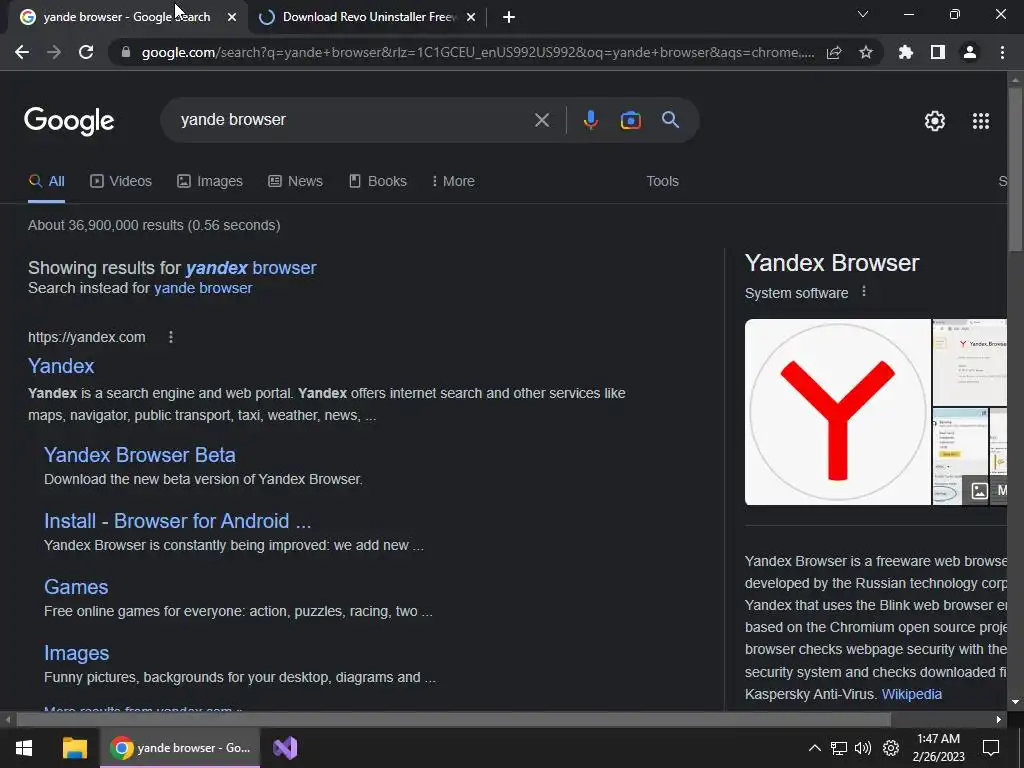Screen dimensions: 1024x768
Task: Open the top-right Yandex Browser screenshot thumbnail
Action: 969,362
